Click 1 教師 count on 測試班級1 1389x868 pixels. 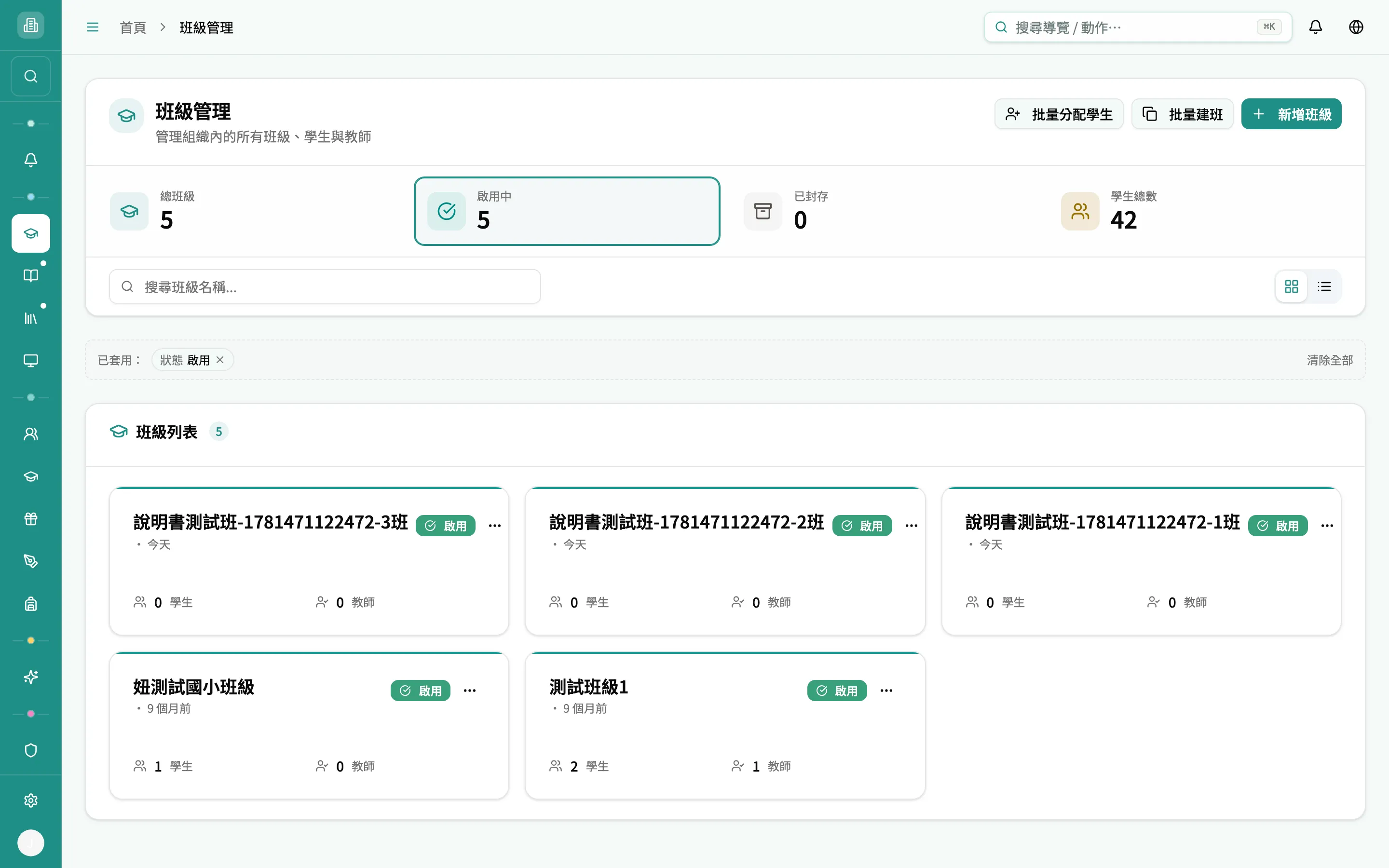click(x=761, y=766)
